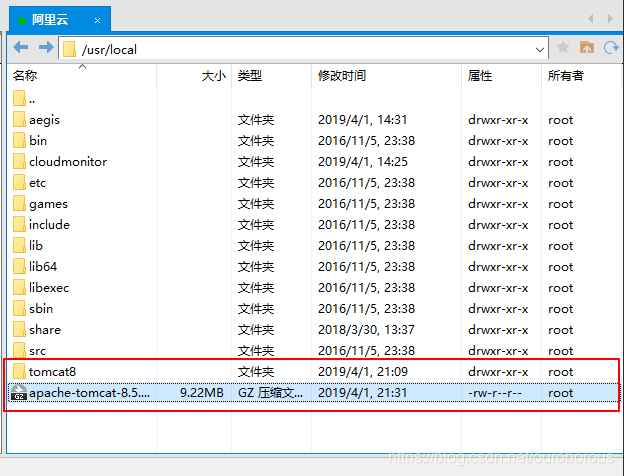Close the 阿里云 tab
The width and height of the screenshot is (624, 476).
point(98,20)
